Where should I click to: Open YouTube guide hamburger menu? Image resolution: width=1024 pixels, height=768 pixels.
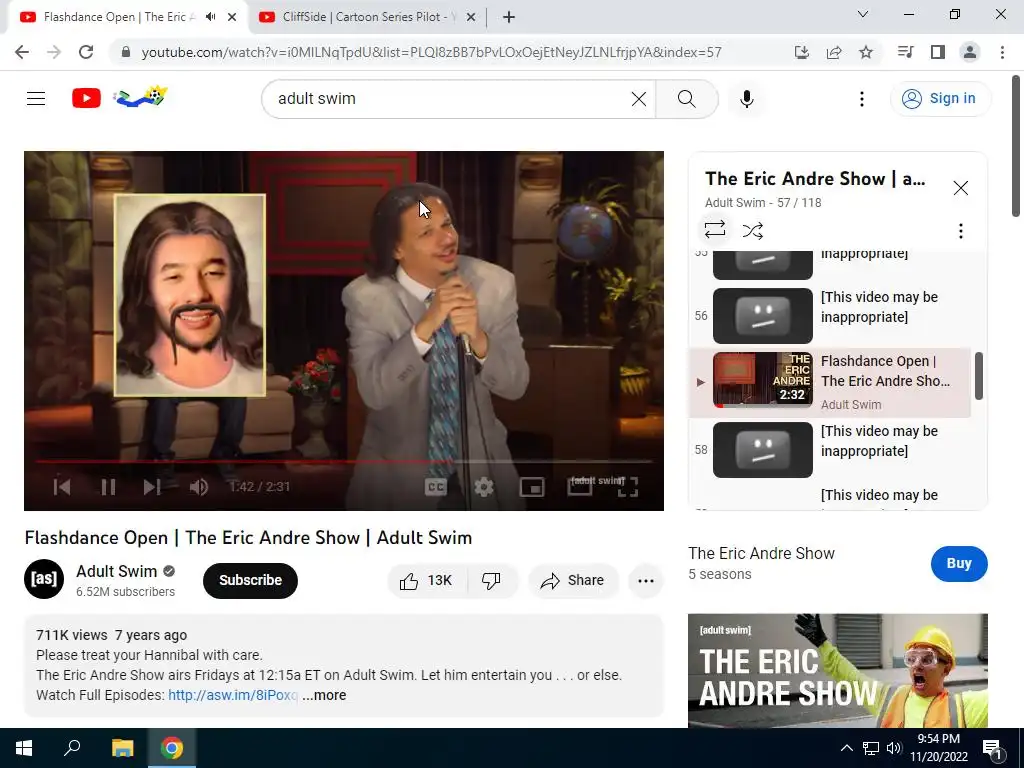tap(36, 99)
